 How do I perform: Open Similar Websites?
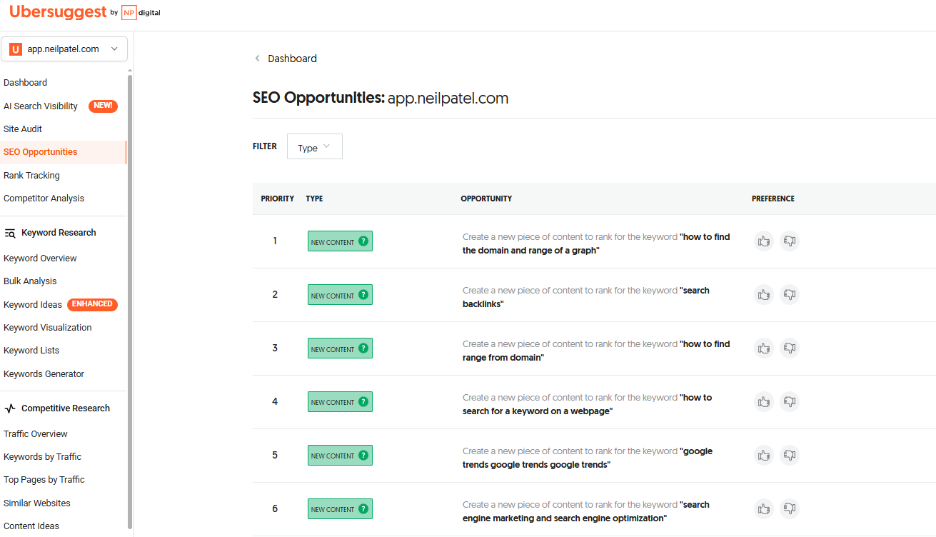pos(36,503)
